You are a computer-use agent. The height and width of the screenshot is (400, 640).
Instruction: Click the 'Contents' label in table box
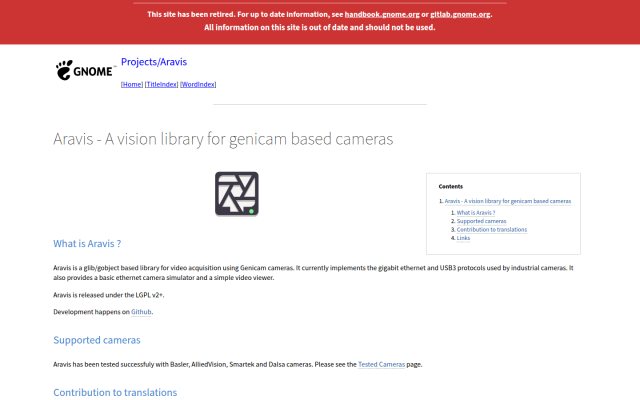click(x=451, y=187)
